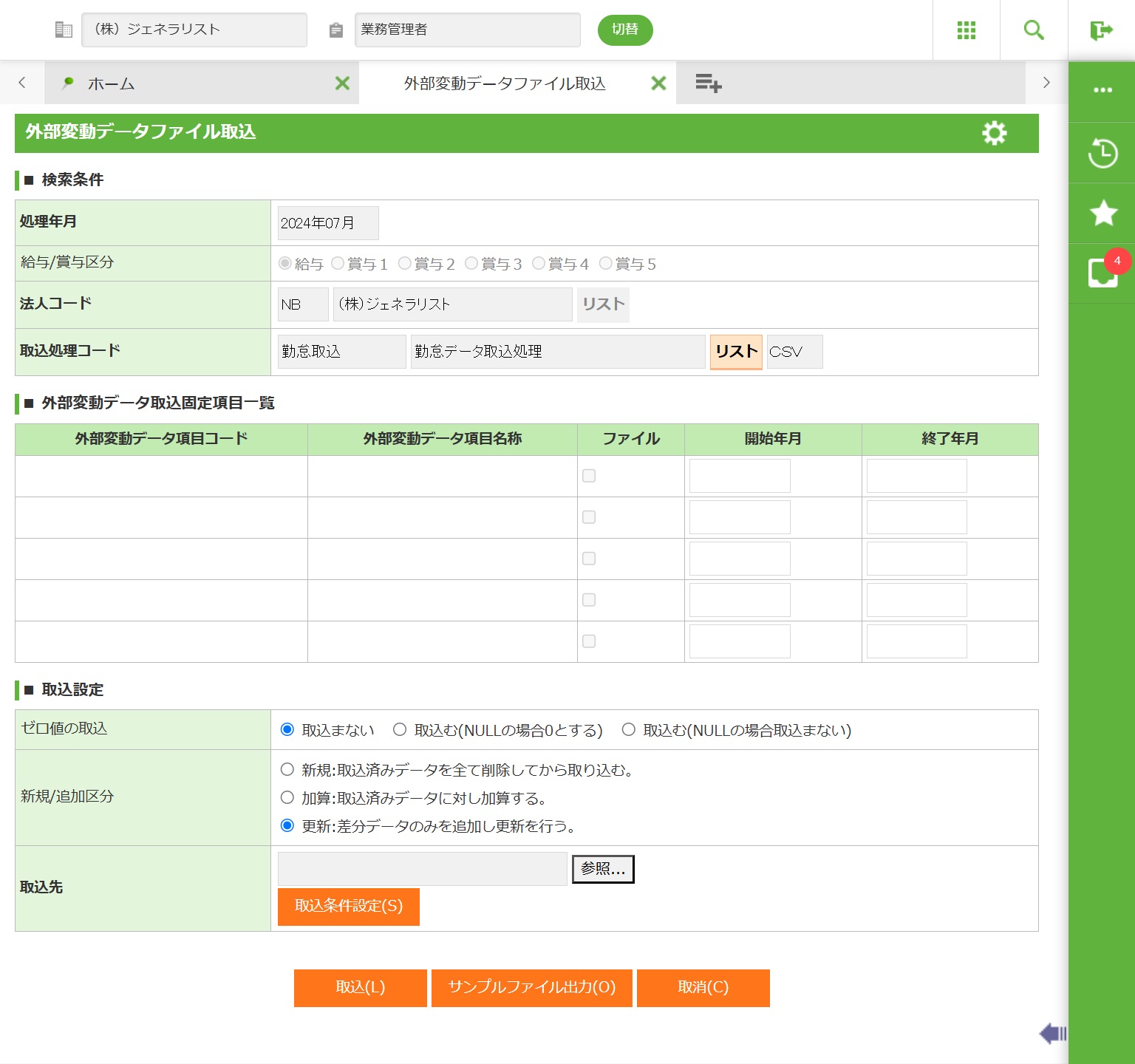The width and height of the screenshot is (1135, 1064).
Task: Click サンプルファイル出力(O) button
Action: click(531, 988)
